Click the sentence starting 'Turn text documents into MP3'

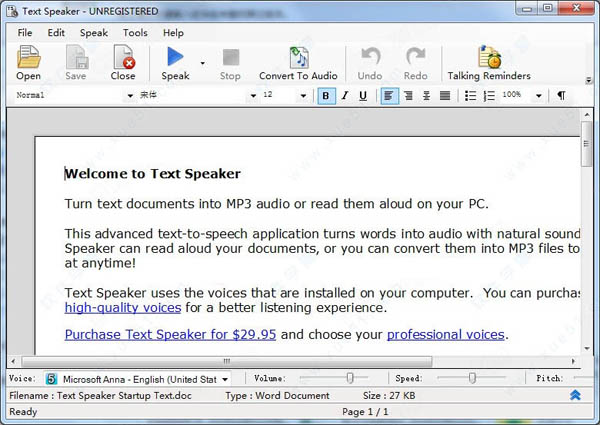276,204
